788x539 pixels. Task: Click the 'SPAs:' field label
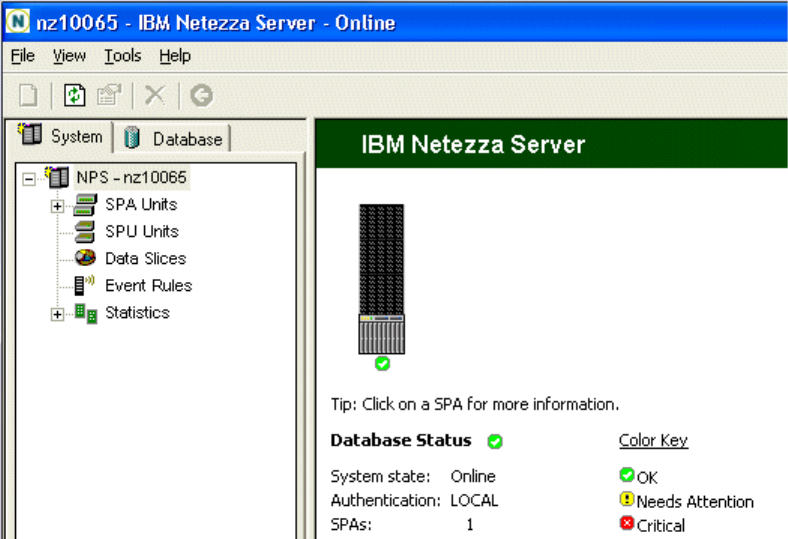[351, 525]
